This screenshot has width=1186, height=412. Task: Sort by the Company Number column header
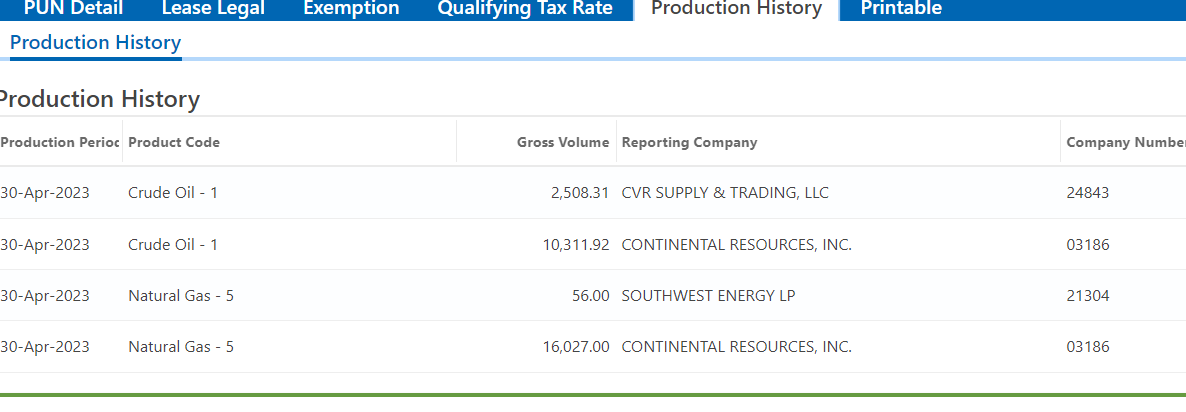(1125, 142)
